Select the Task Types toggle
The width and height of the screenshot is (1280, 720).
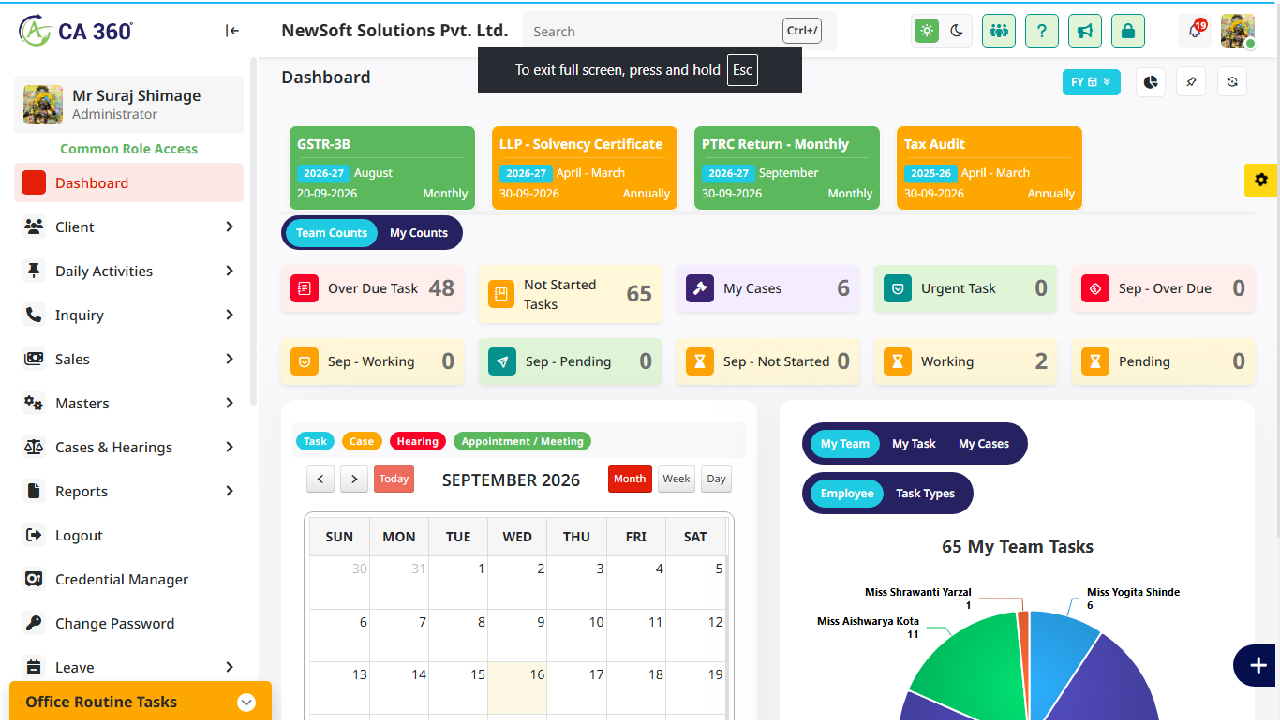pos(925,493)
